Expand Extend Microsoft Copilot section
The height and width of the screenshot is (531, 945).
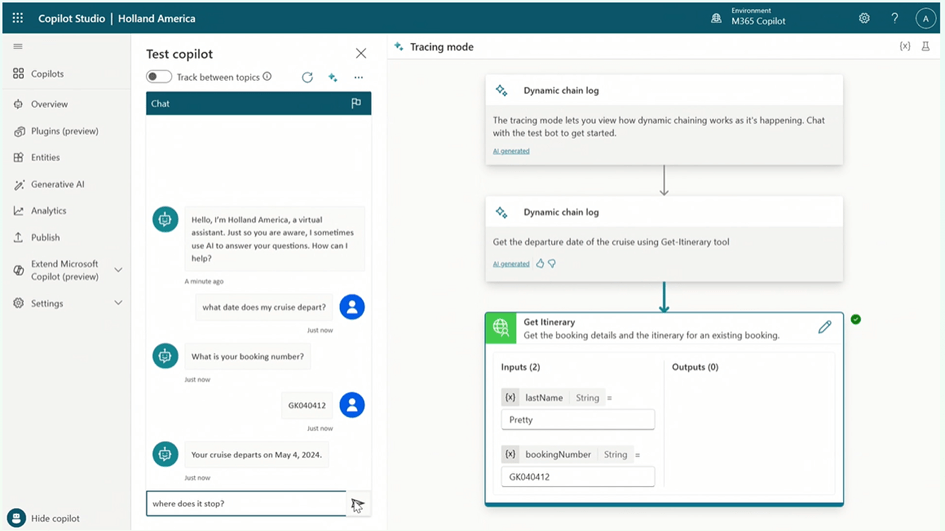(118, 270)
